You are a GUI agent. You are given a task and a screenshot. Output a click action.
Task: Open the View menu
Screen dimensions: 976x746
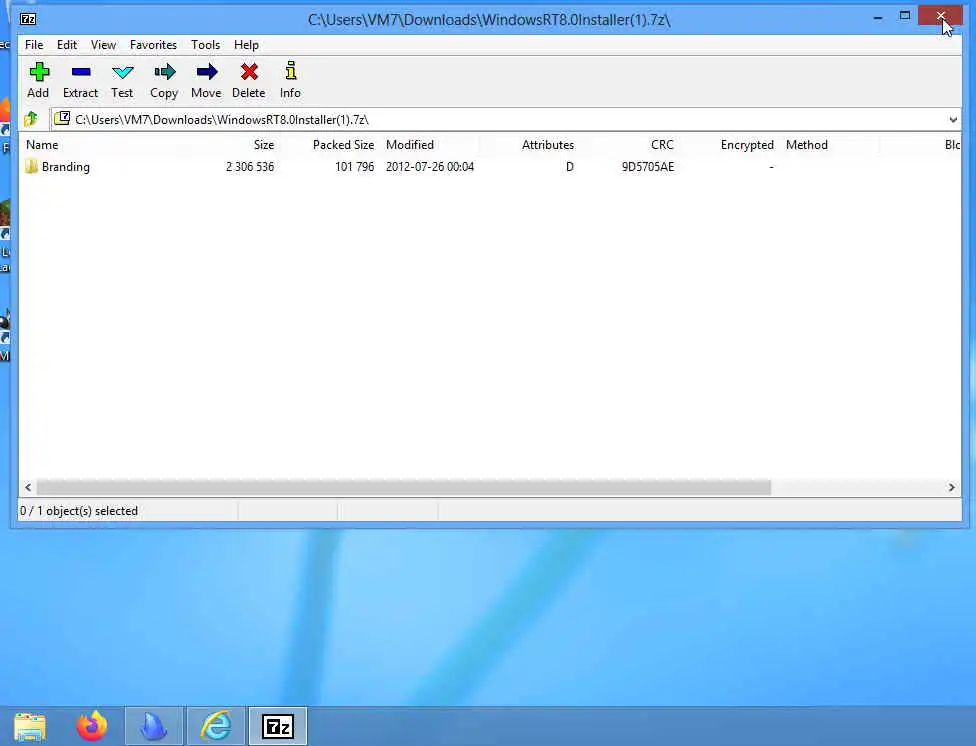coord(103,45)
